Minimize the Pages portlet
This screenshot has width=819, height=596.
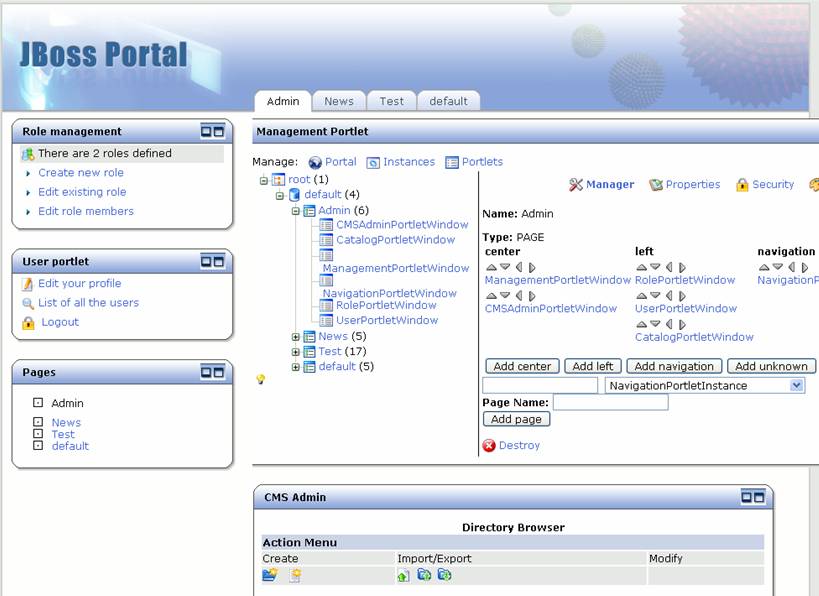pos(206,372)
